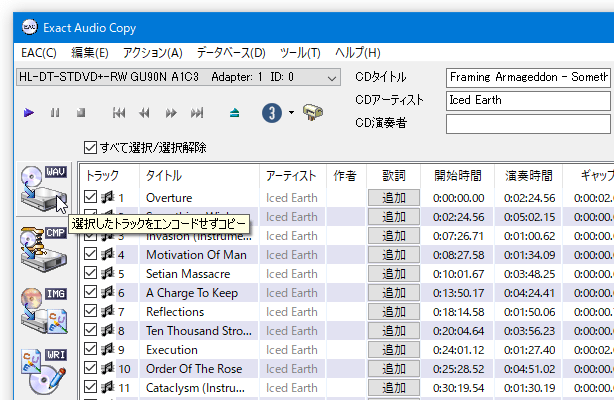
Task: Click the fast forward button
Action: point(171,113)
